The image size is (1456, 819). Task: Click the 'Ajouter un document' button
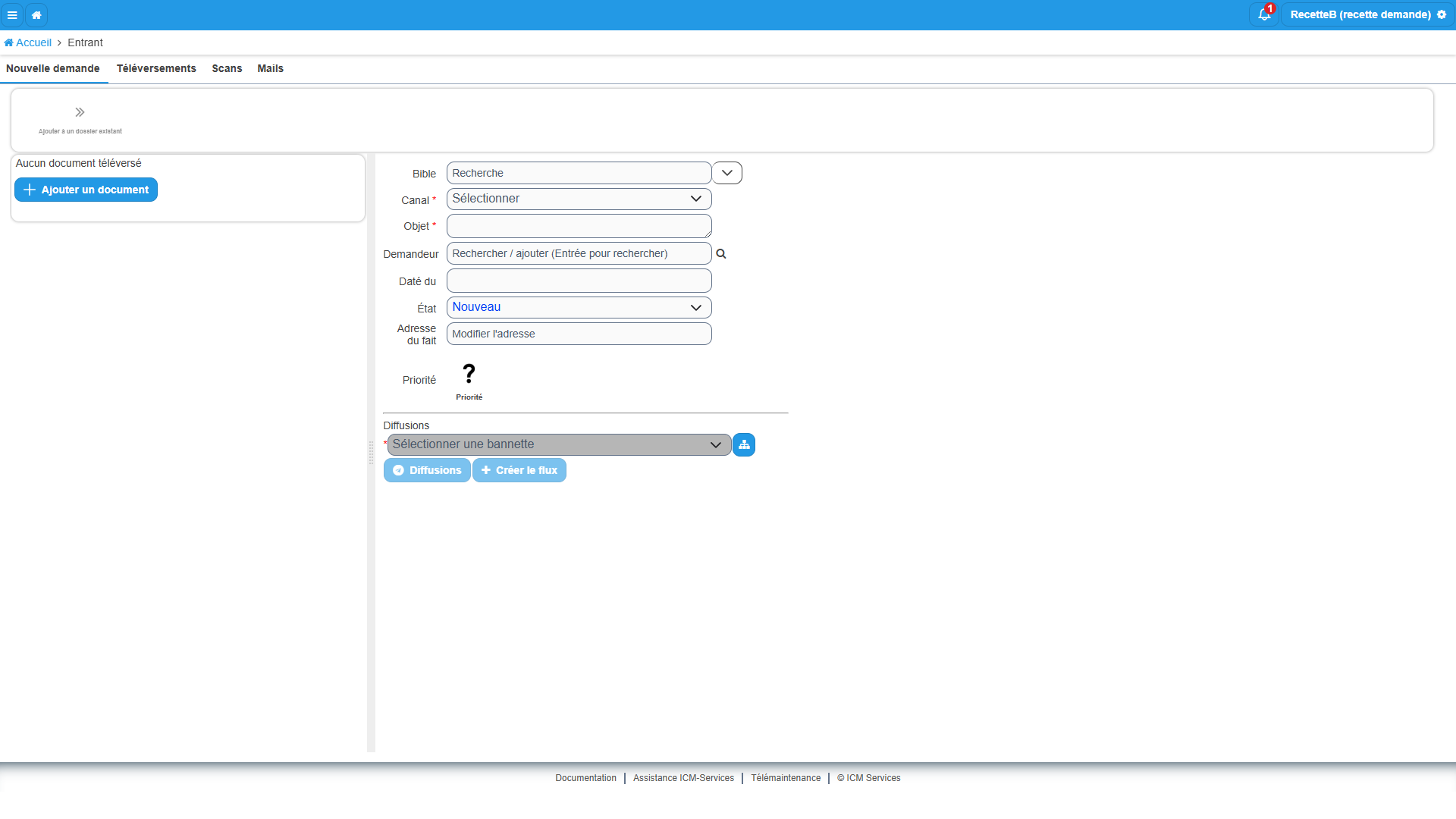(x=86, y=190)
